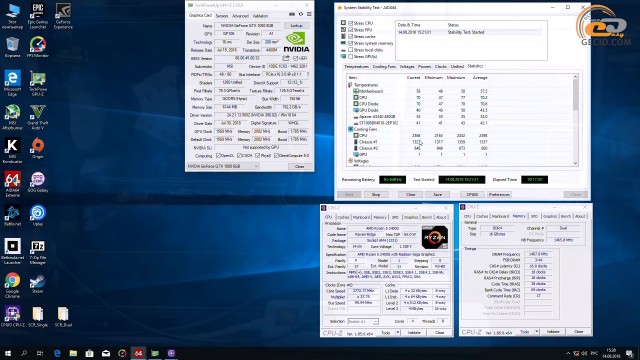The height and width of the screenshot is (360, 640).
Task: Collapse Temperatures tree group in AIDA64
Action: click(x=350, y=85)
